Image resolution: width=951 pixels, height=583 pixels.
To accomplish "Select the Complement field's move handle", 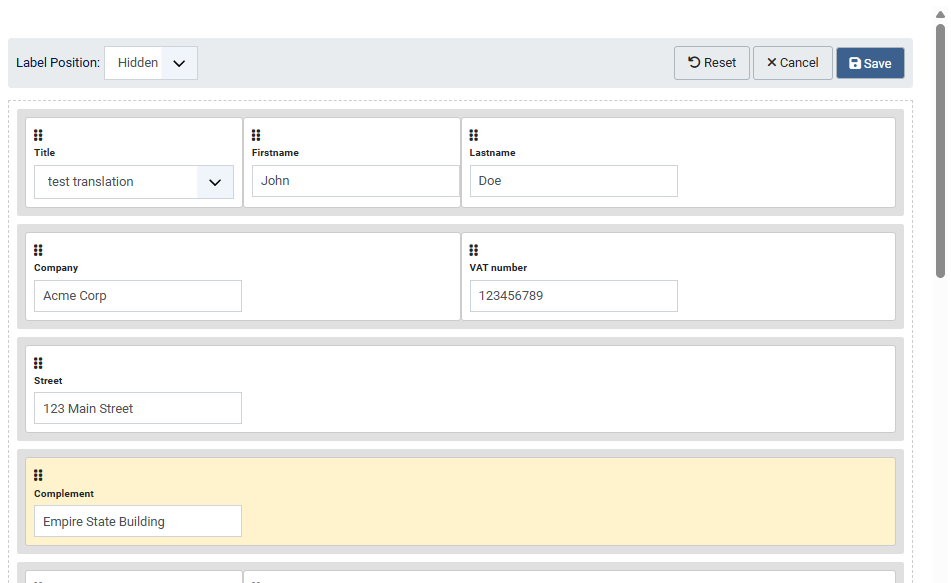I will (x=39, y=475).
